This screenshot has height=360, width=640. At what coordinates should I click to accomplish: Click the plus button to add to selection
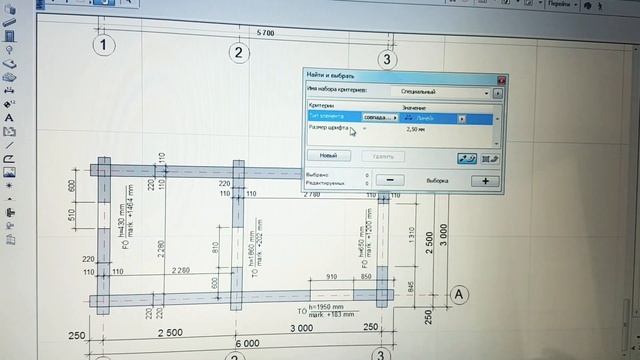[485, 181]
